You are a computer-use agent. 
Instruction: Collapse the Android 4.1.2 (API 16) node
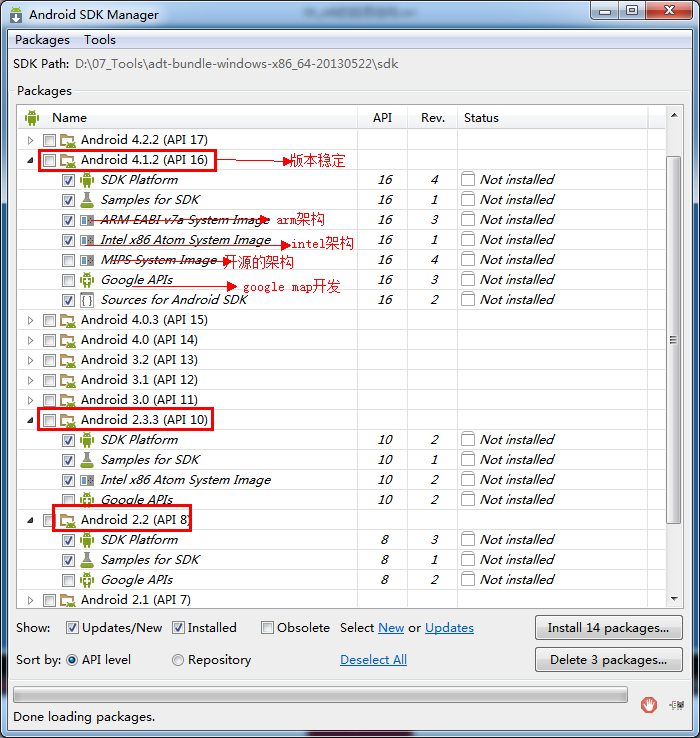coord(31,160)
